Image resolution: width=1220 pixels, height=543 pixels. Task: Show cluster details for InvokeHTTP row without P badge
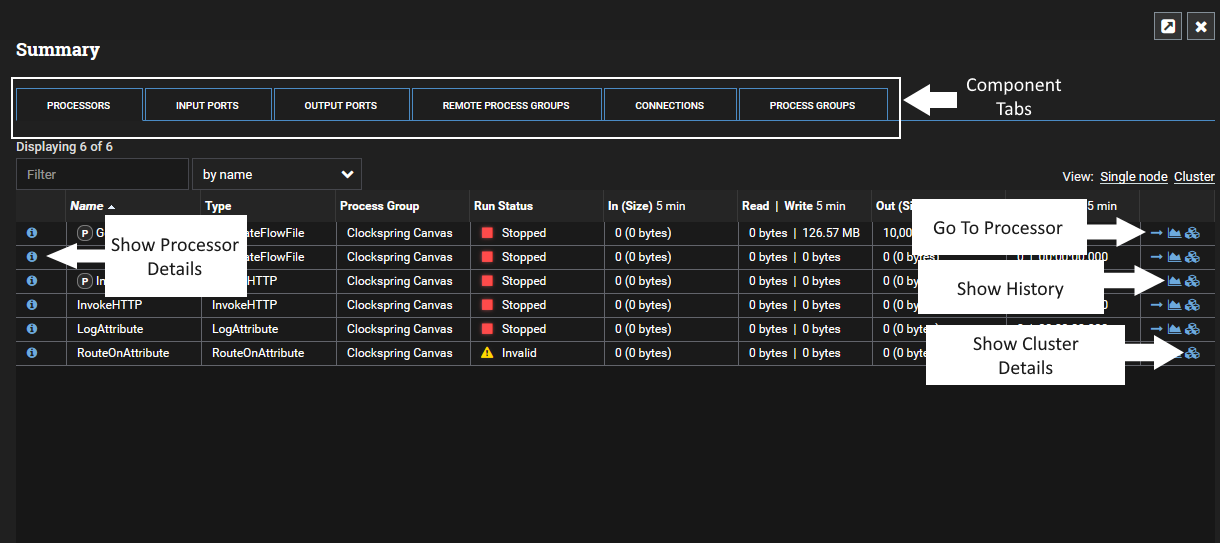1192,305
